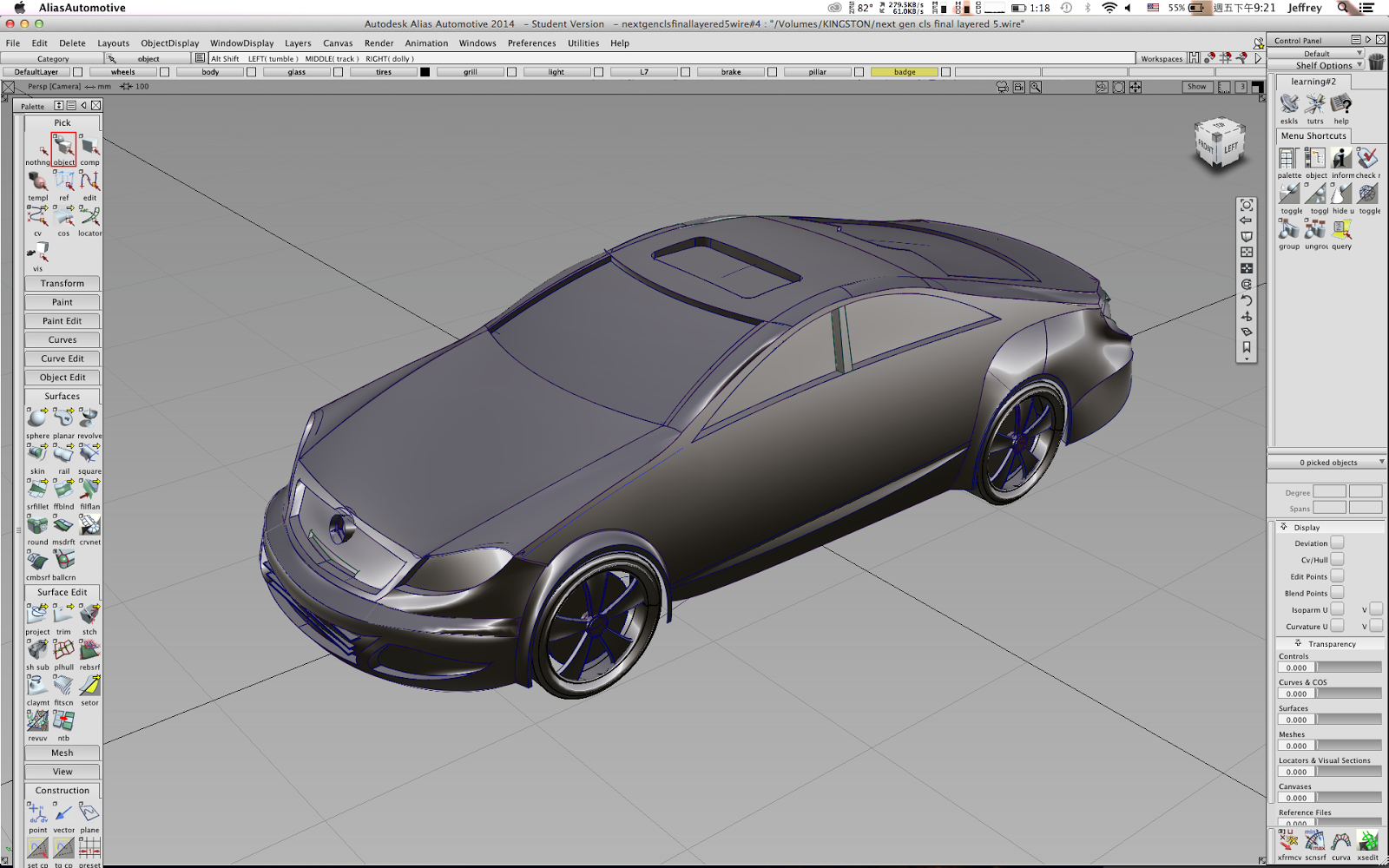Open the Shelf Options dropdown
Viewport: 1389px width, 868px height.
pos(1324,64)
